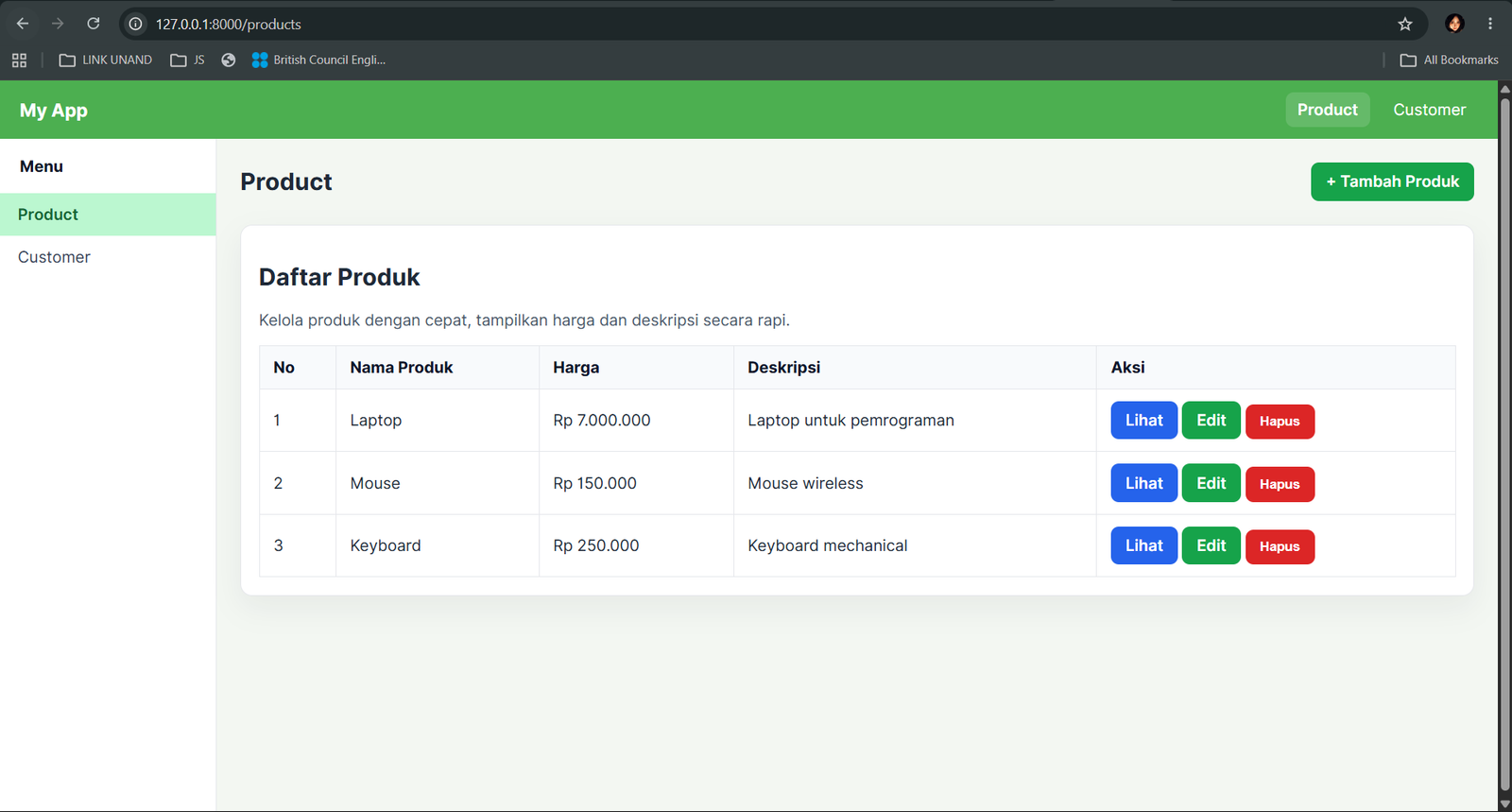
Task: Open Customer from the sidebar menu
Action: click(x=108, y=257)
